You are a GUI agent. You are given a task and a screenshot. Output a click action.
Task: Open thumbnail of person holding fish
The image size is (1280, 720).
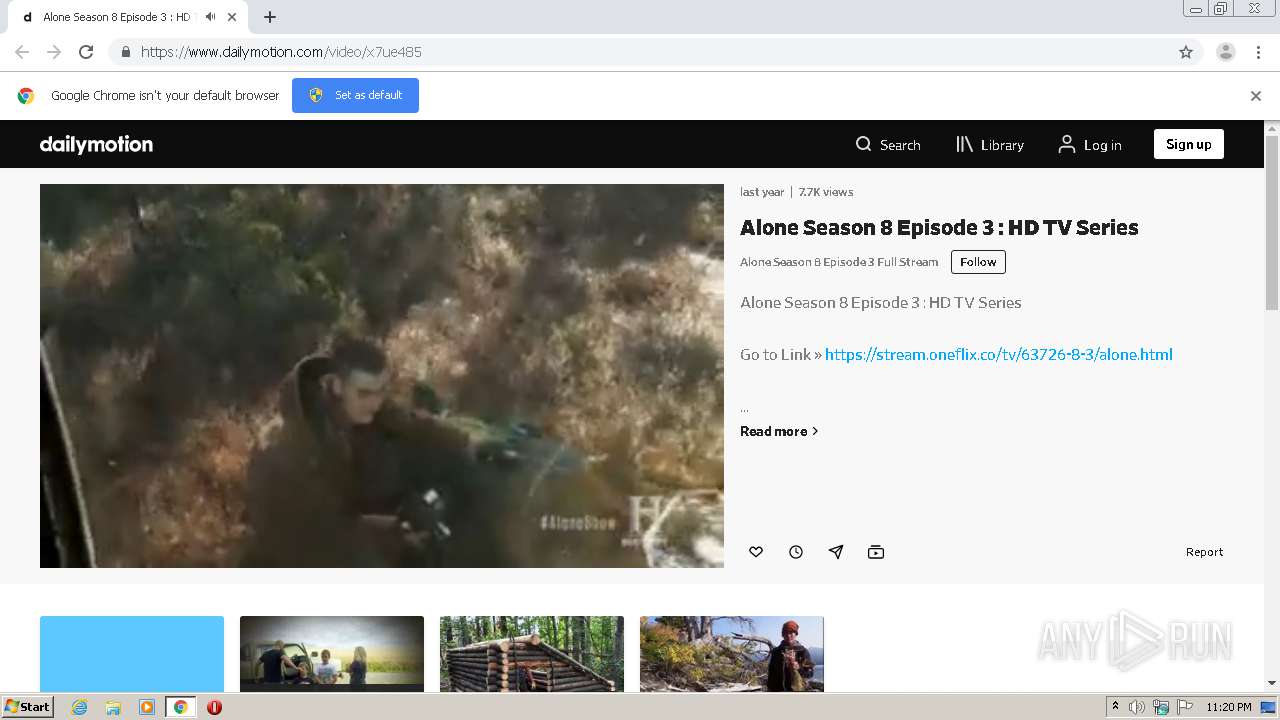coord(732,654)
